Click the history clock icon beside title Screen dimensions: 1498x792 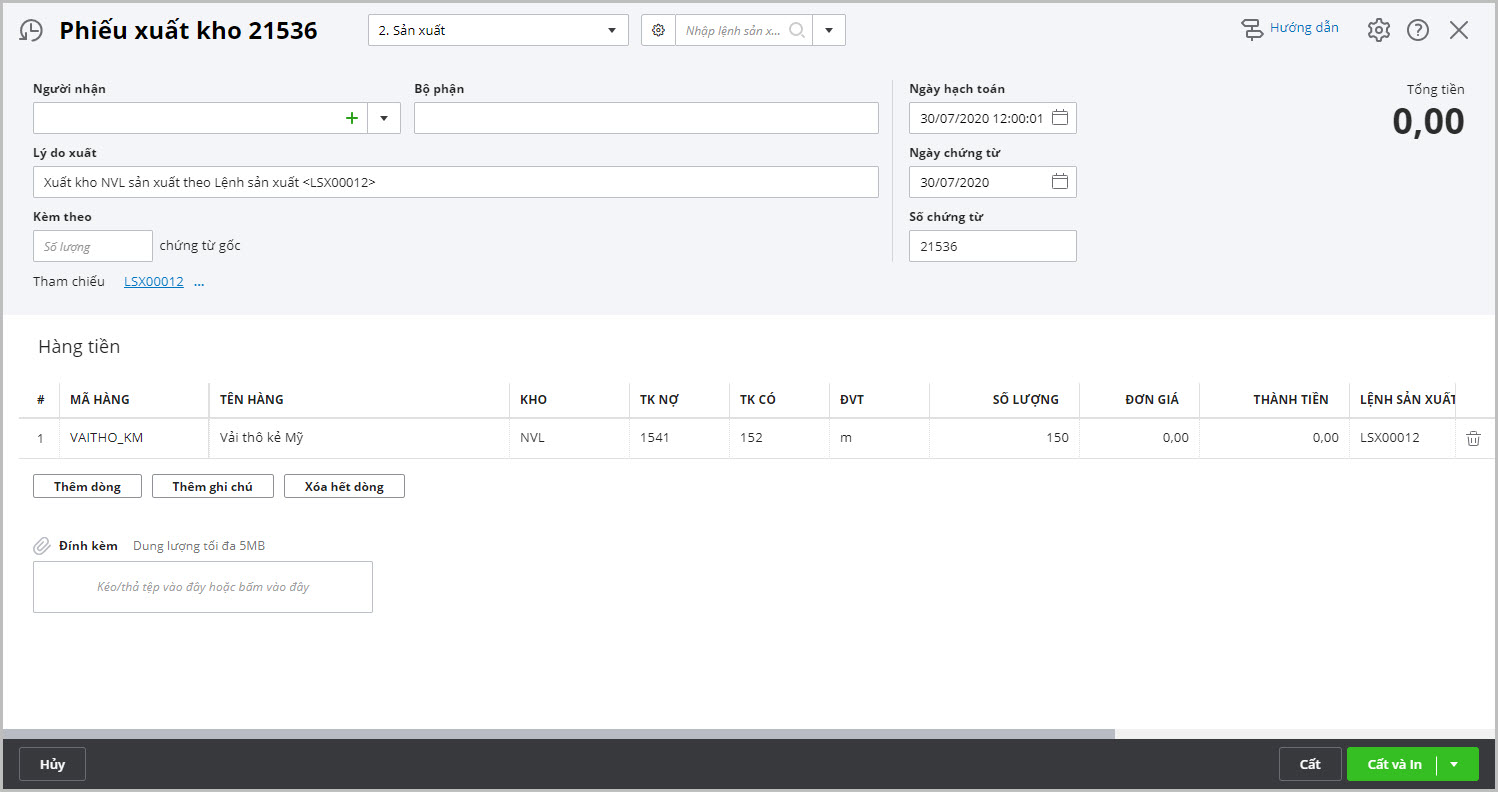click(x=31, y=31)
